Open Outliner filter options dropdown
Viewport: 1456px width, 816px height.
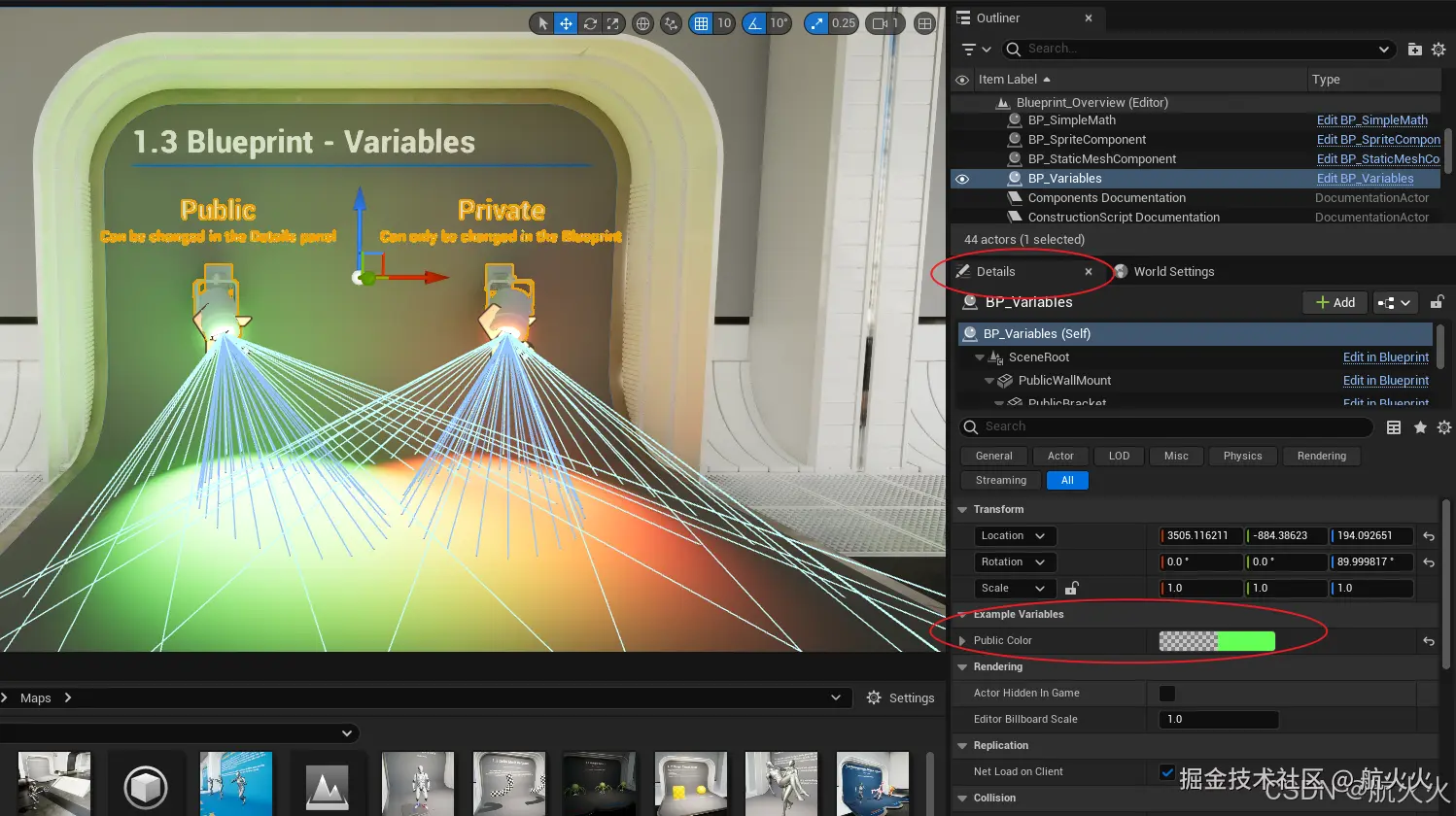coord(975,49)
